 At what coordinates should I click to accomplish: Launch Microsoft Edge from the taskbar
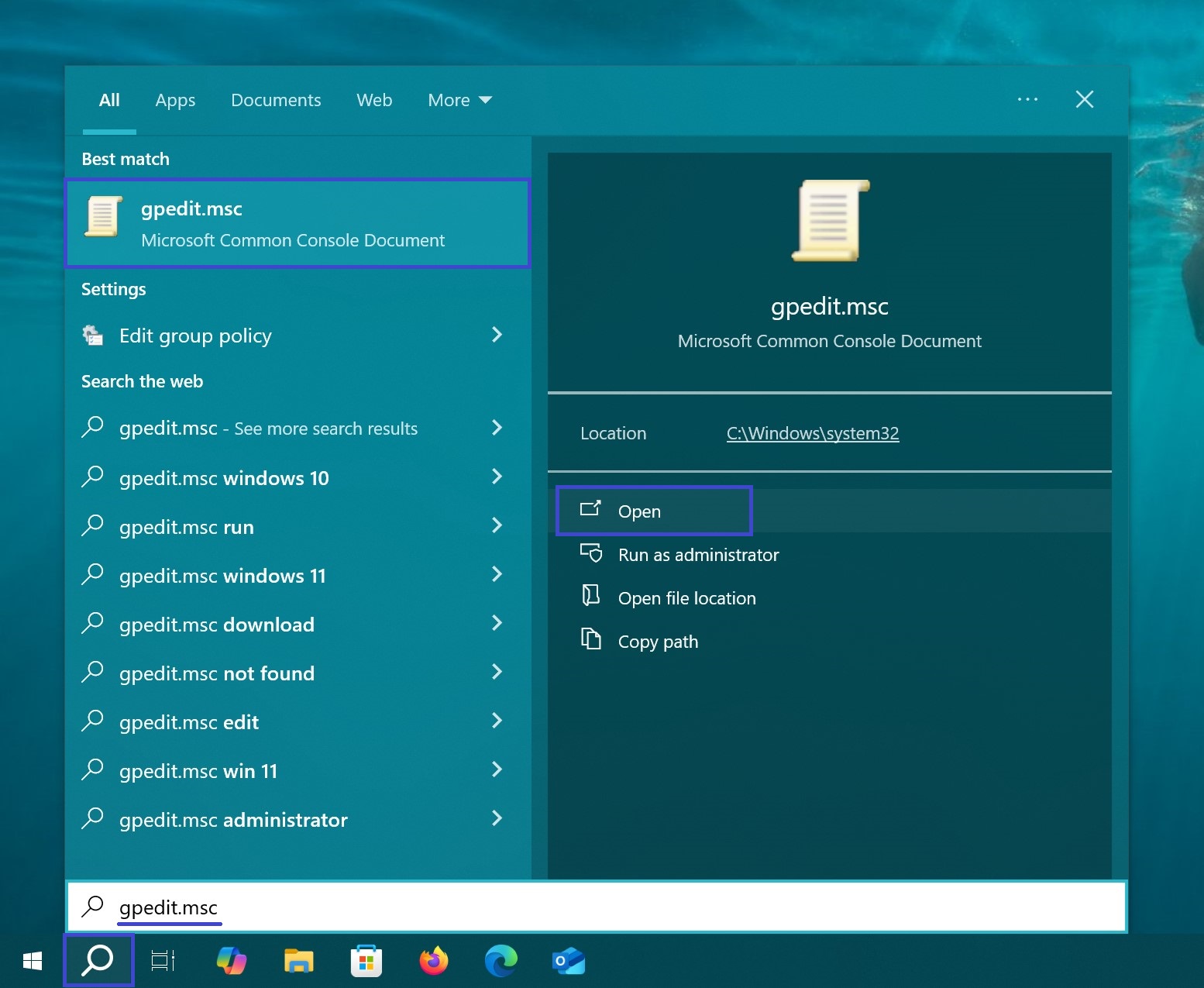click(x=501, y=961)
